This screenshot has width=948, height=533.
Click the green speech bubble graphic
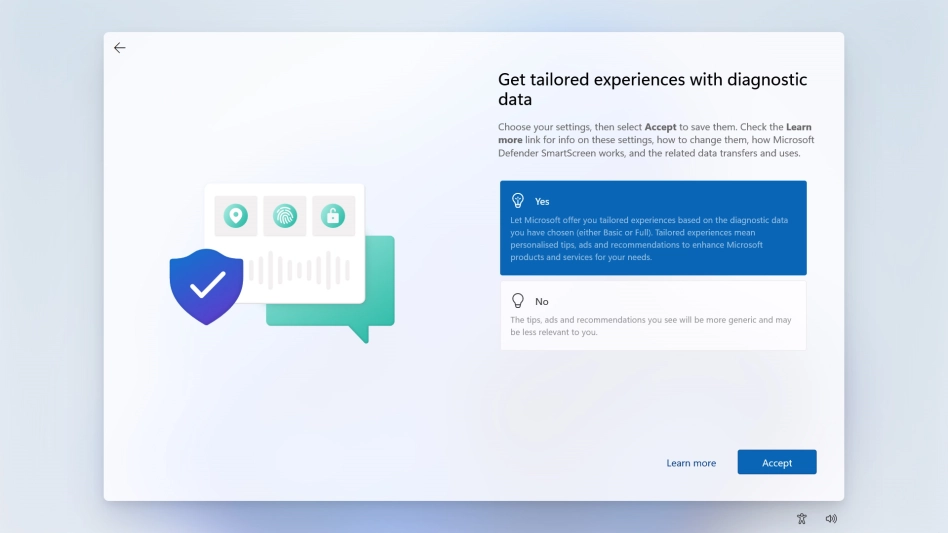(x=375, y=300)
